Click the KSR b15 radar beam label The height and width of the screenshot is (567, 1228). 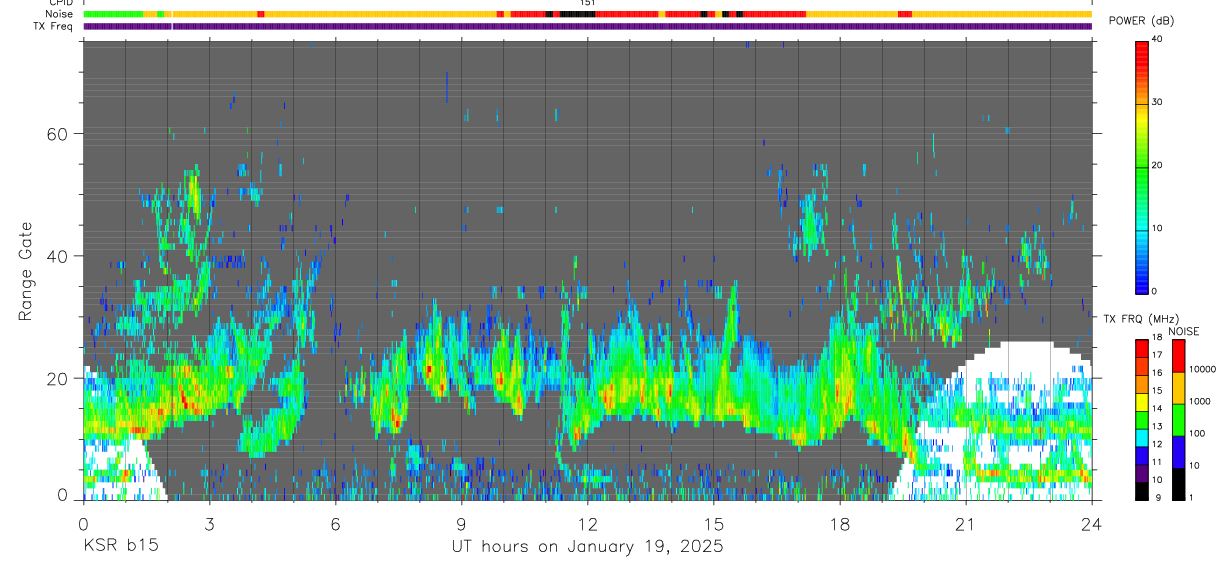tap(119, 547)
